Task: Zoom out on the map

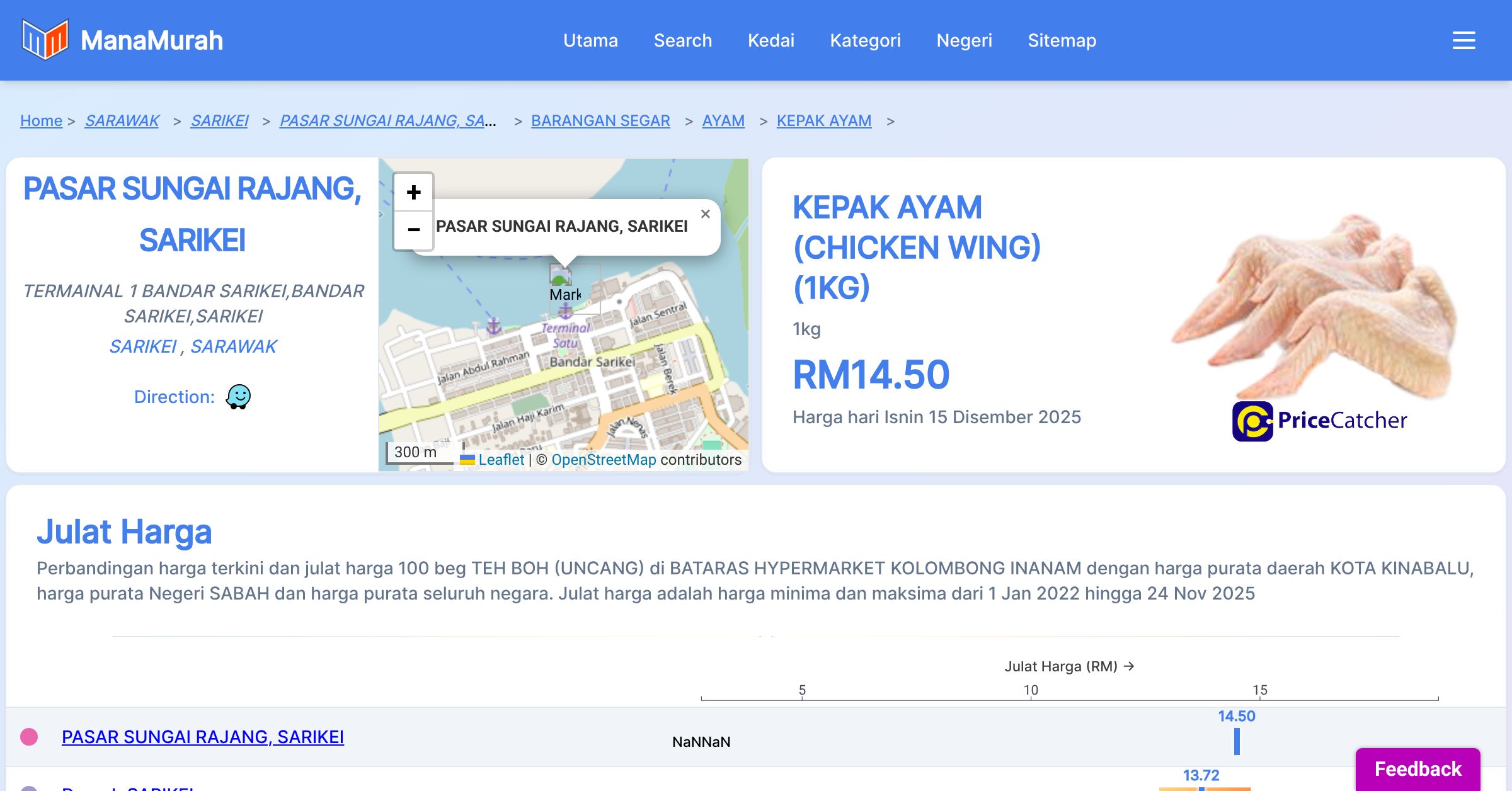Action: (413, 230)
